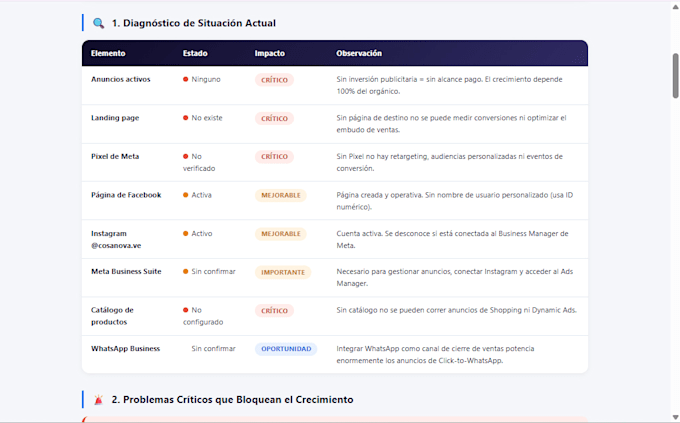Screen dimensions: 680x423
Task: Click the observation 'Necesario para gestionar anuncios' text
Action: [454, 278]
